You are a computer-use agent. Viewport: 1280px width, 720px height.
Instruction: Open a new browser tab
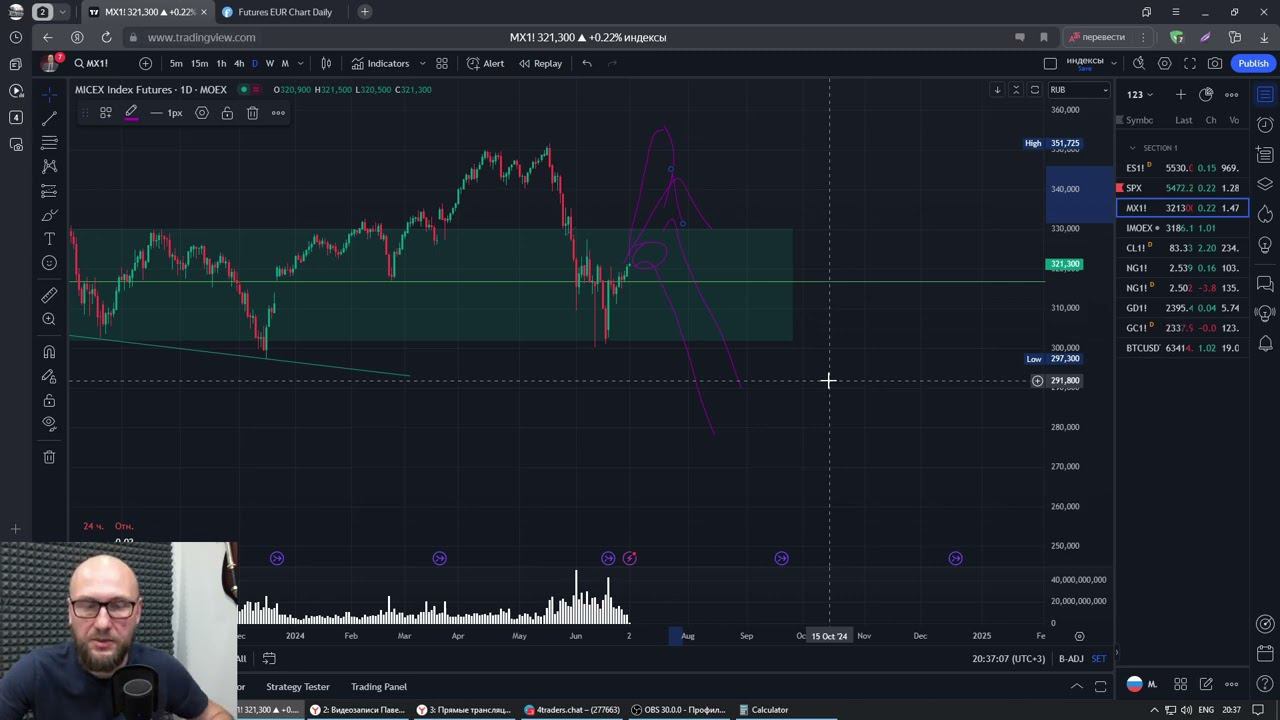point(365,12)
